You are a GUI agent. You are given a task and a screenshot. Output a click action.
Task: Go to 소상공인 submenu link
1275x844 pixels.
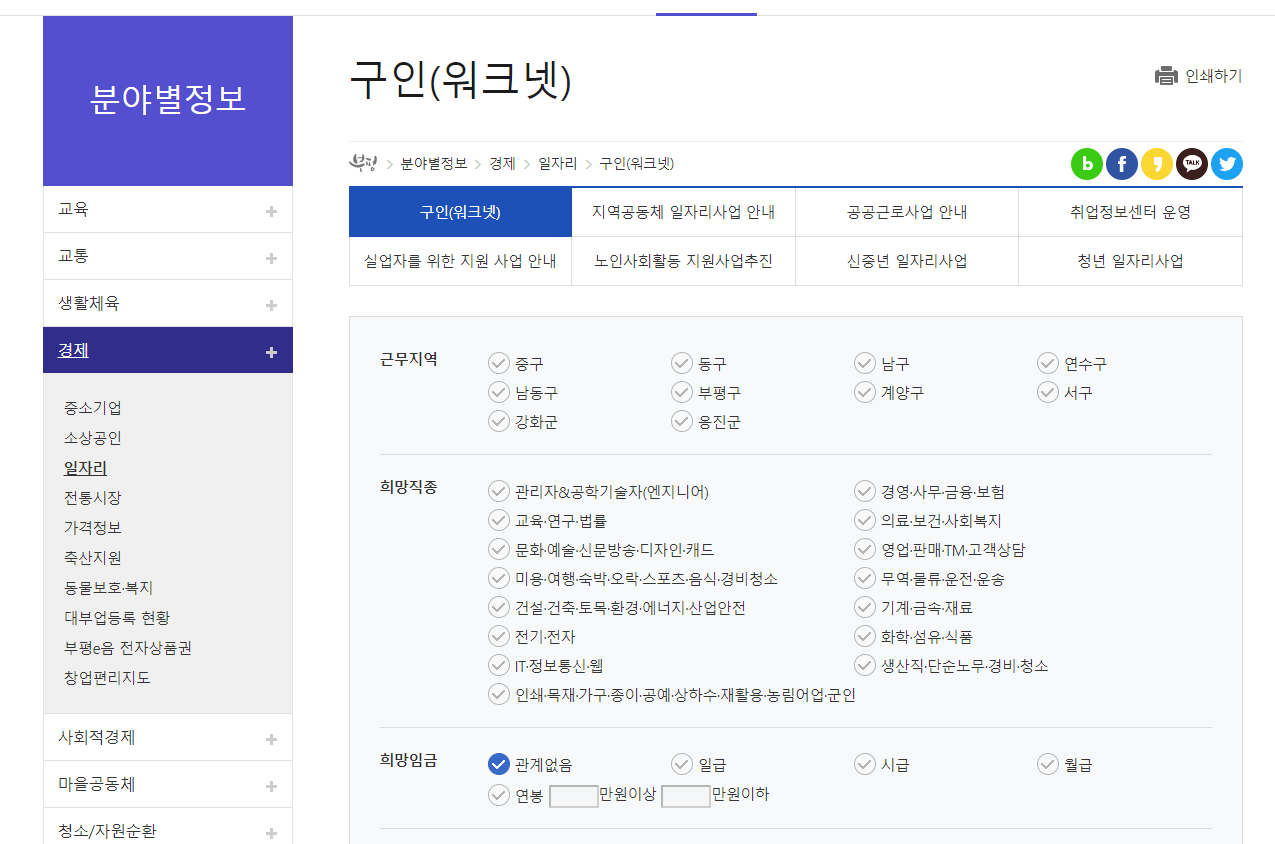click(93, 438)
